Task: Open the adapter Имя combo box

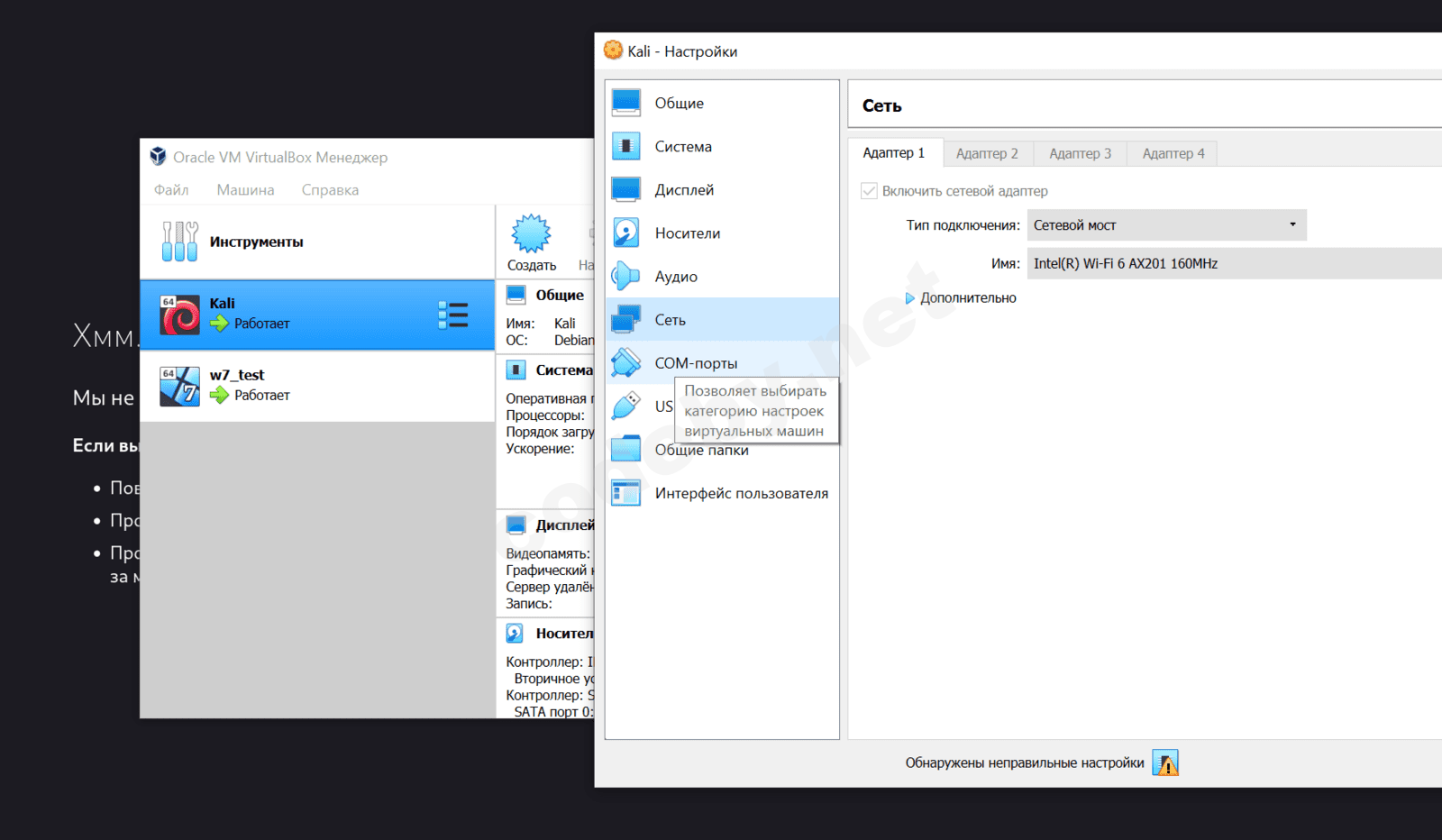Action: tap(1235, 263)
